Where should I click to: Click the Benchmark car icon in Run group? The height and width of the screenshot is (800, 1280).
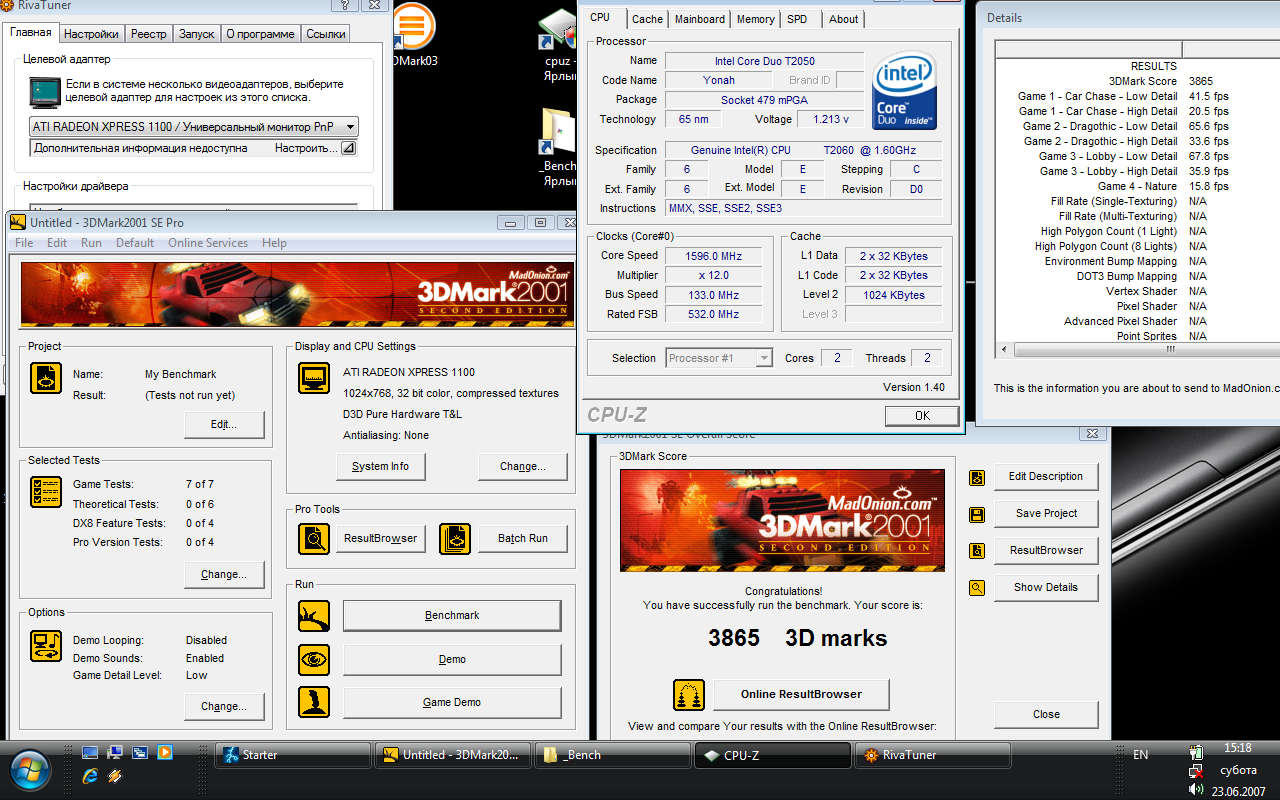tap(314, 616)
